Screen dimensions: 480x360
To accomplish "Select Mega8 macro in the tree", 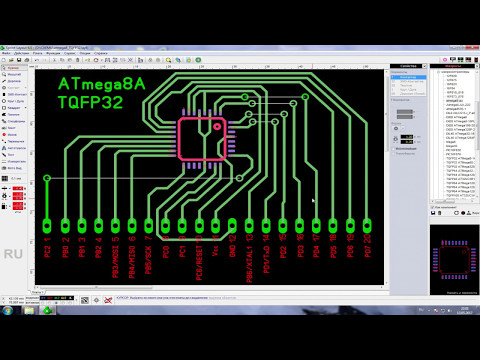I will click(x=451, y=142).
